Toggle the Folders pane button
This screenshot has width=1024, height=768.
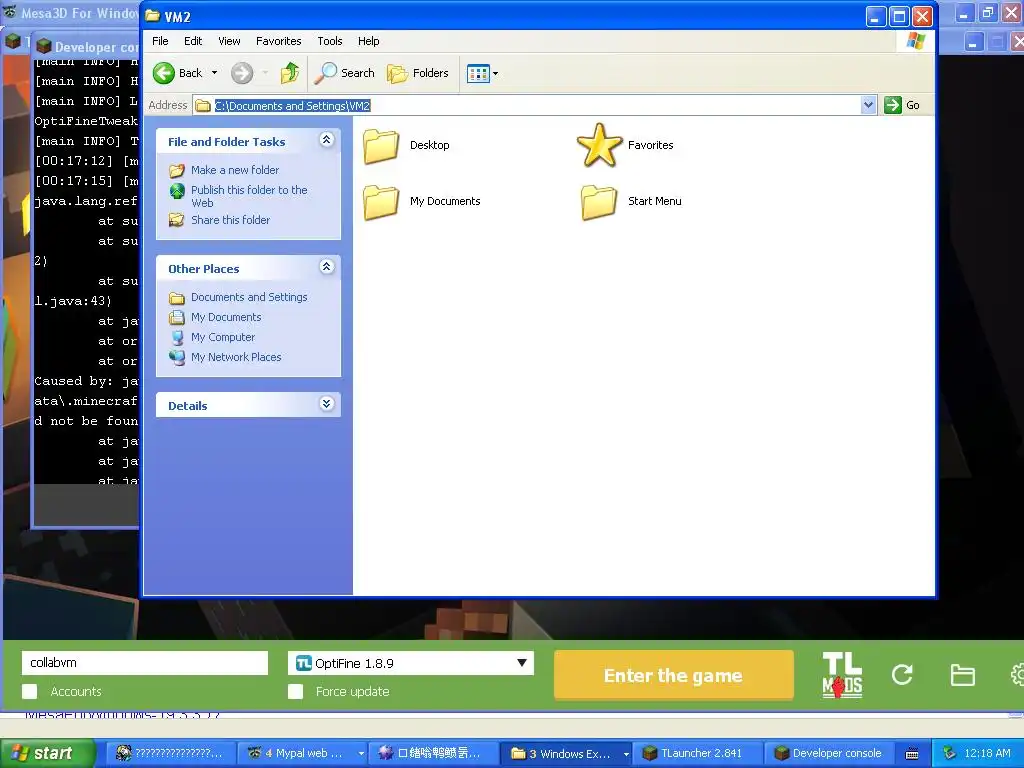[x=418, y=73]
